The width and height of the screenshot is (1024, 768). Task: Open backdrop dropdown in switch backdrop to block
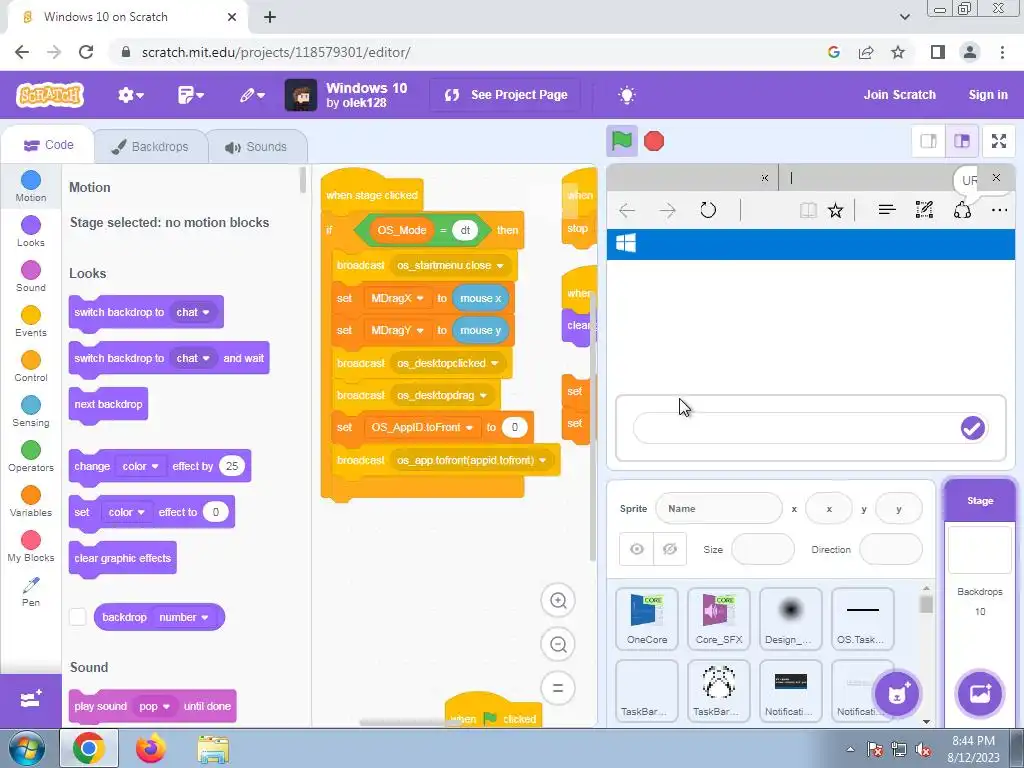(193, 312)
